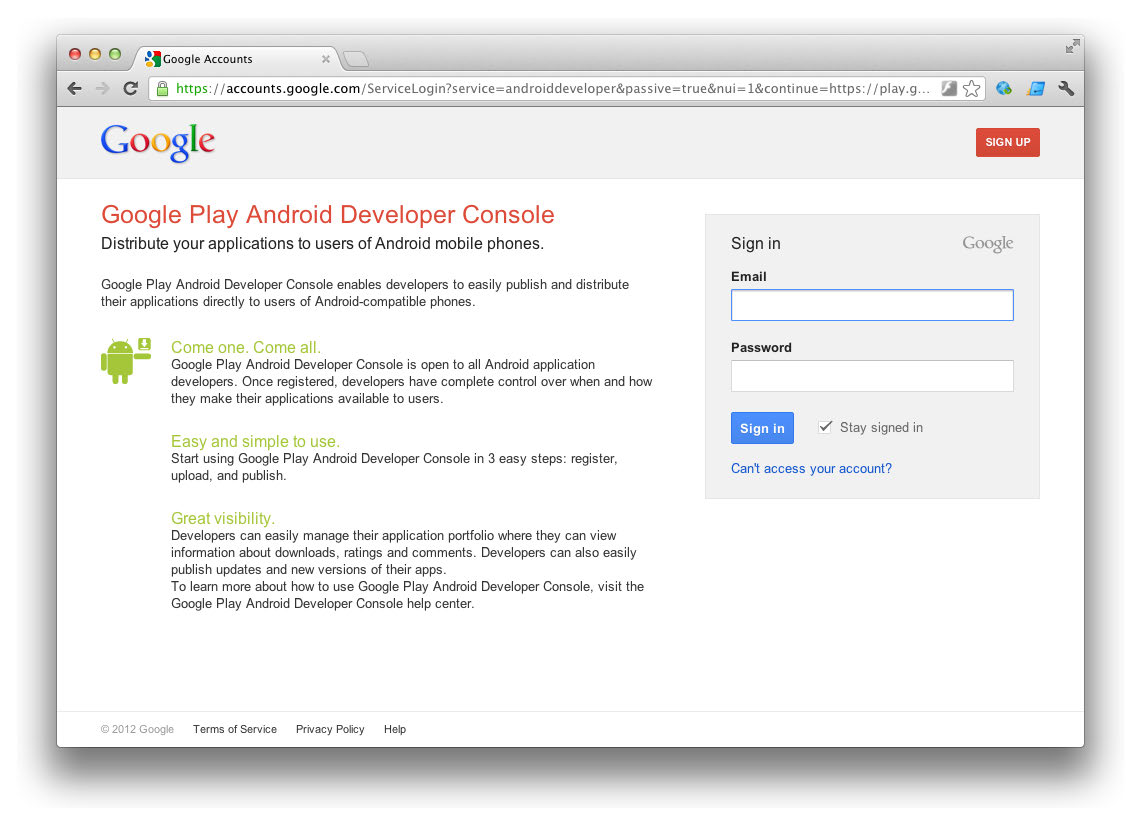Click the Email label above the first field

pos(749,277)
